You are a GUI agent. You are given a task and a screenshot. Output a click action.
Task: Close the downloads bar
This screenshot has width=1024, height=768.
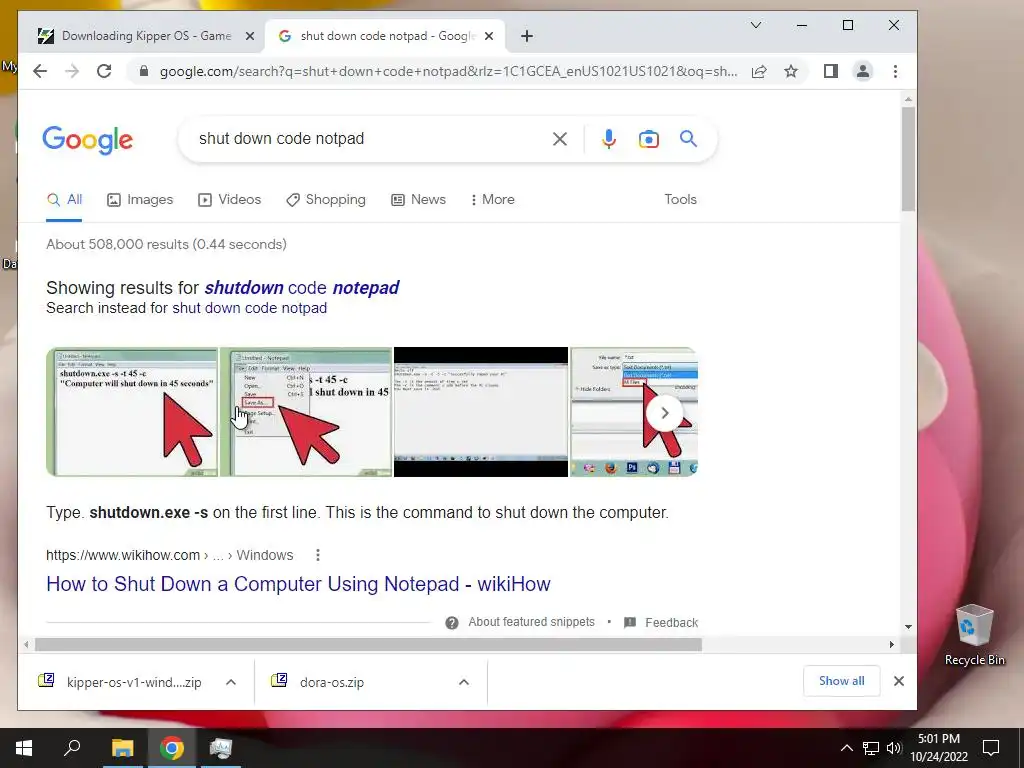(x=899, y=681)
